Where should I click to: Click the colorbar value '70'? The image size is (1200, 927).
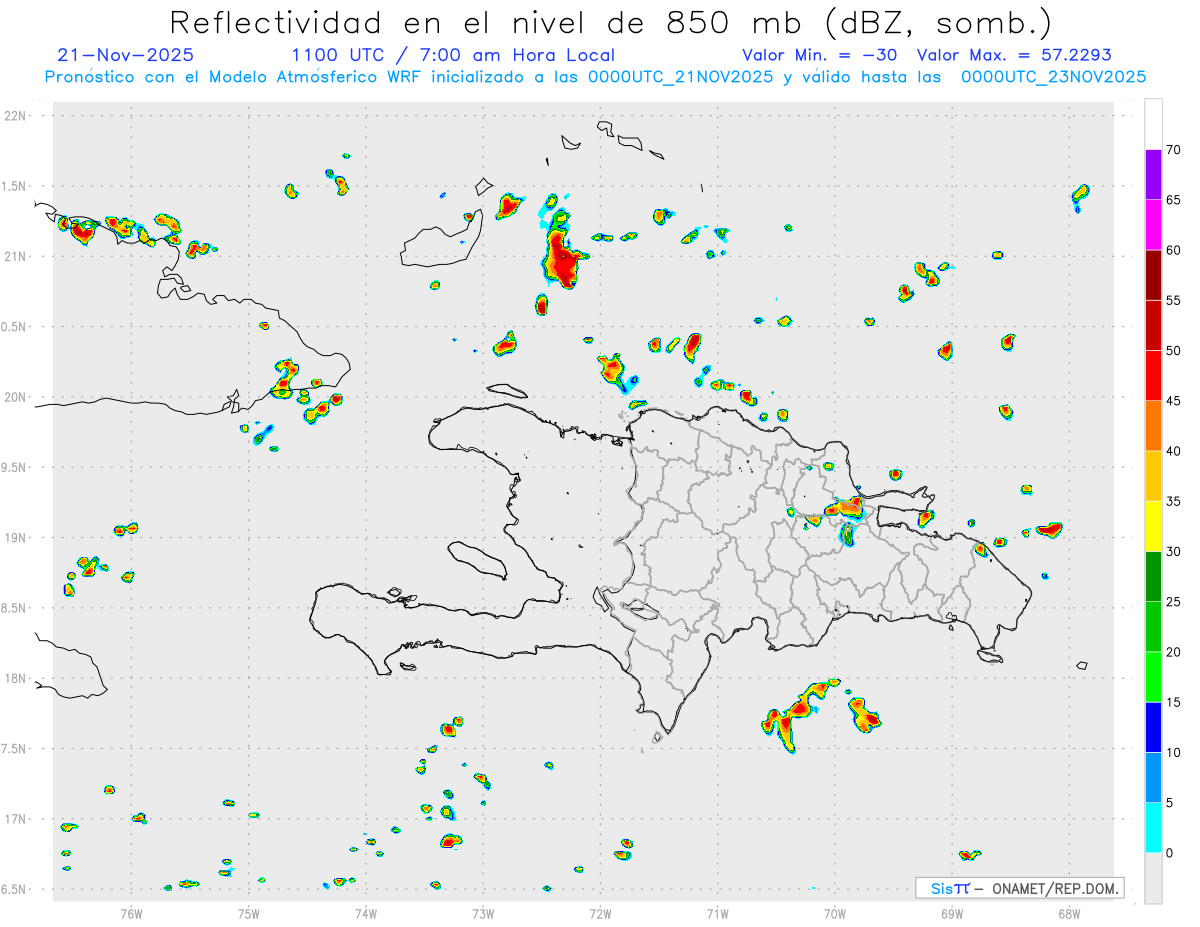tap(1173, 150)
